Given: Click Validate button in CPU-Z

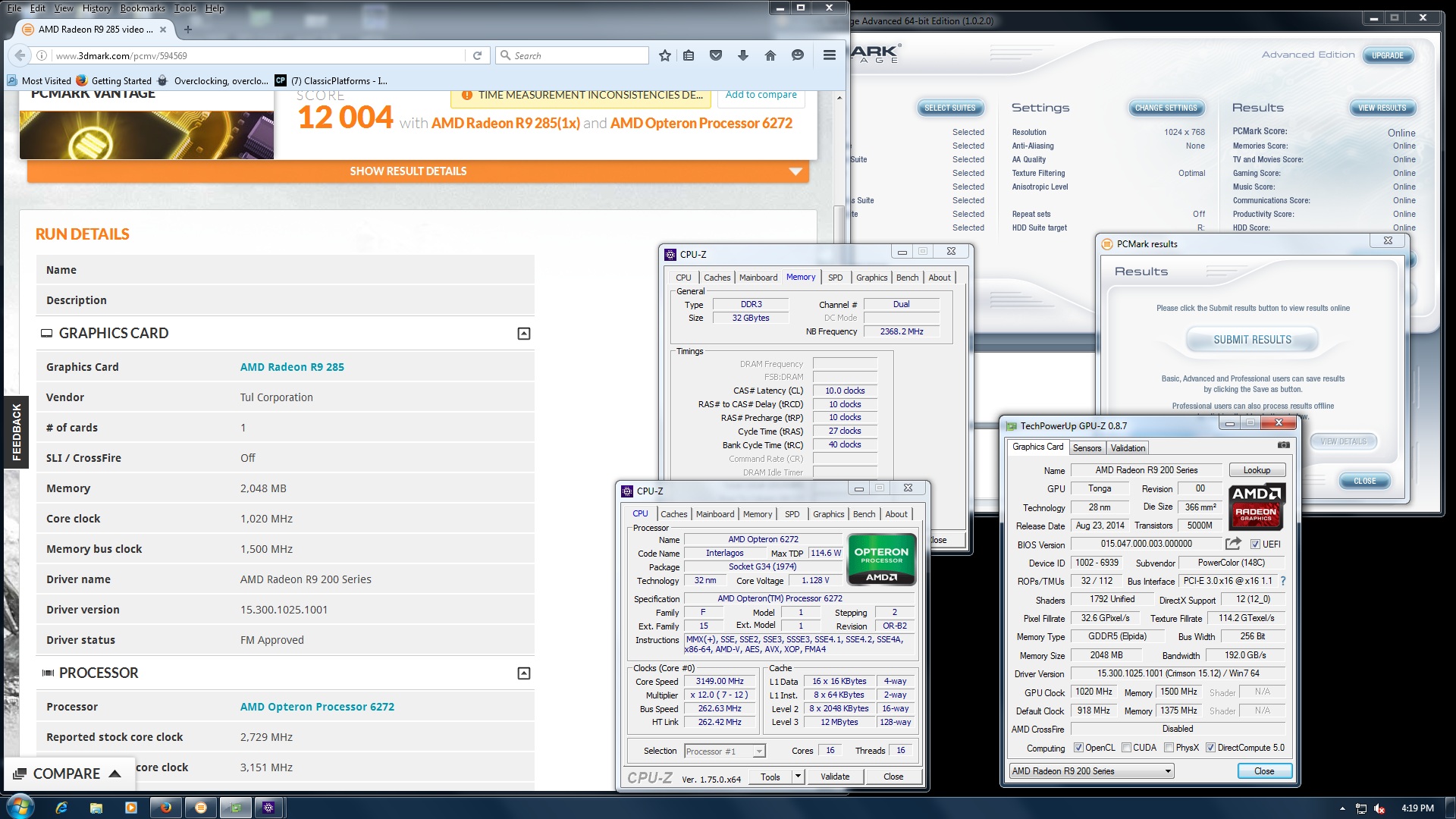Looking at the screenshot, I should tap(834, 777).
